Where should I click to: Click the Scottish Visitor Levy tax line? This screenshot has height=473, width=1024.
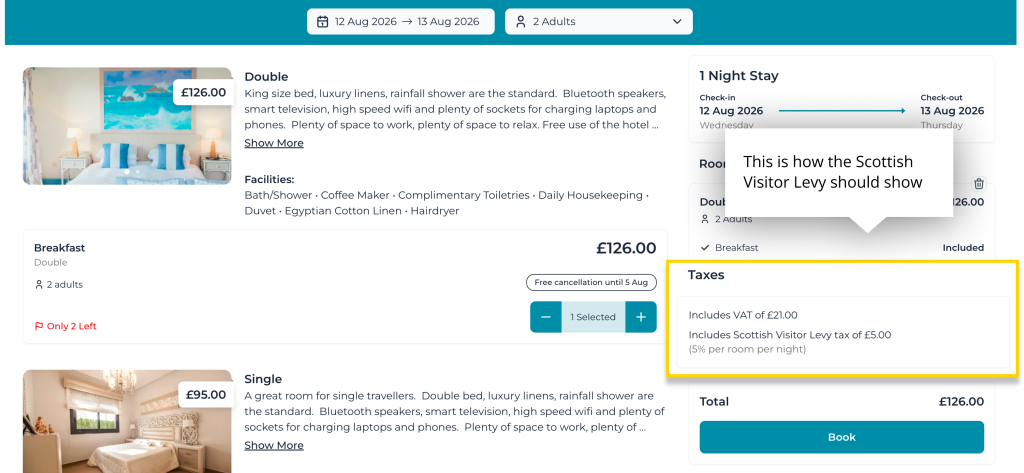pyautogui.click(x=790, y=335)
